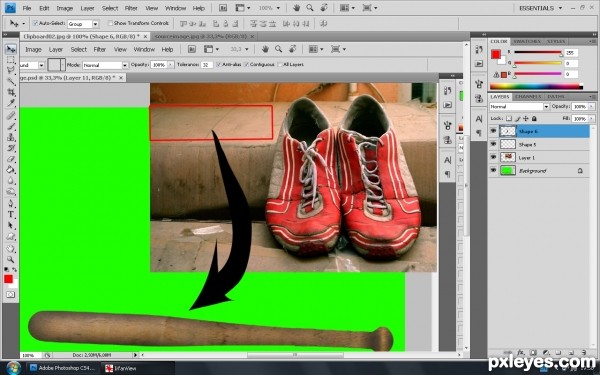The height and width of the screenshot is (375, 600).
Task: Click the document horizontal scrollbar
Action: [302, 355]
